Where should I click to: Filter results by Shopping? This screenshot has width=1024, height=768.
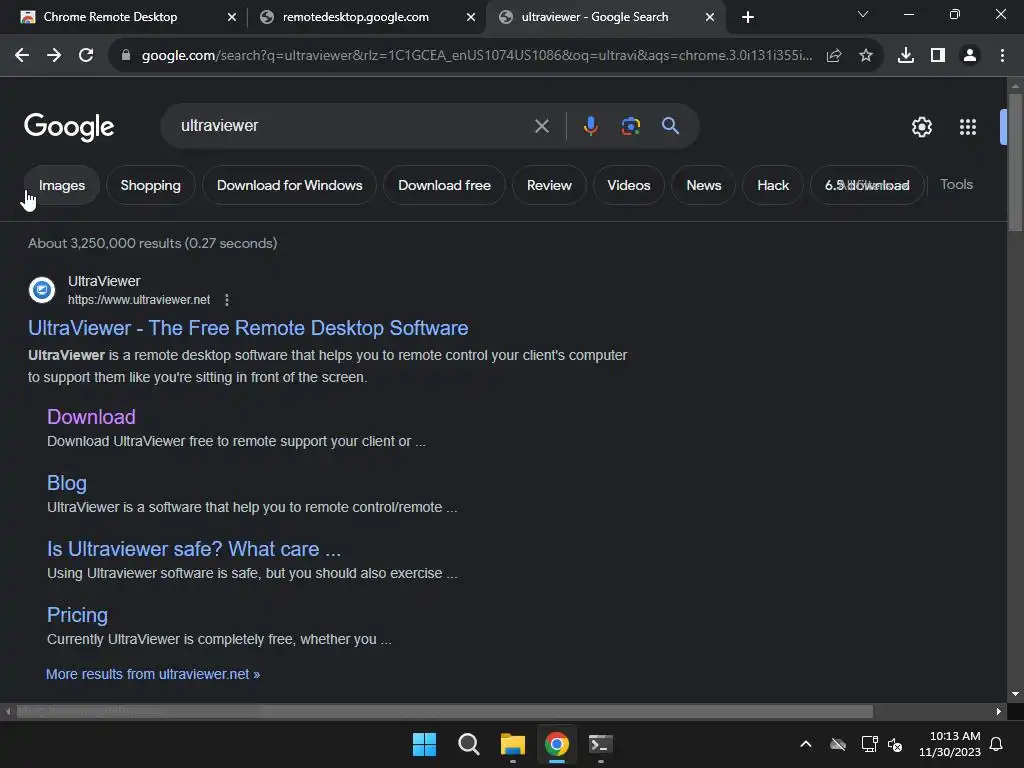pyautogui.click(x=151, y=185)
